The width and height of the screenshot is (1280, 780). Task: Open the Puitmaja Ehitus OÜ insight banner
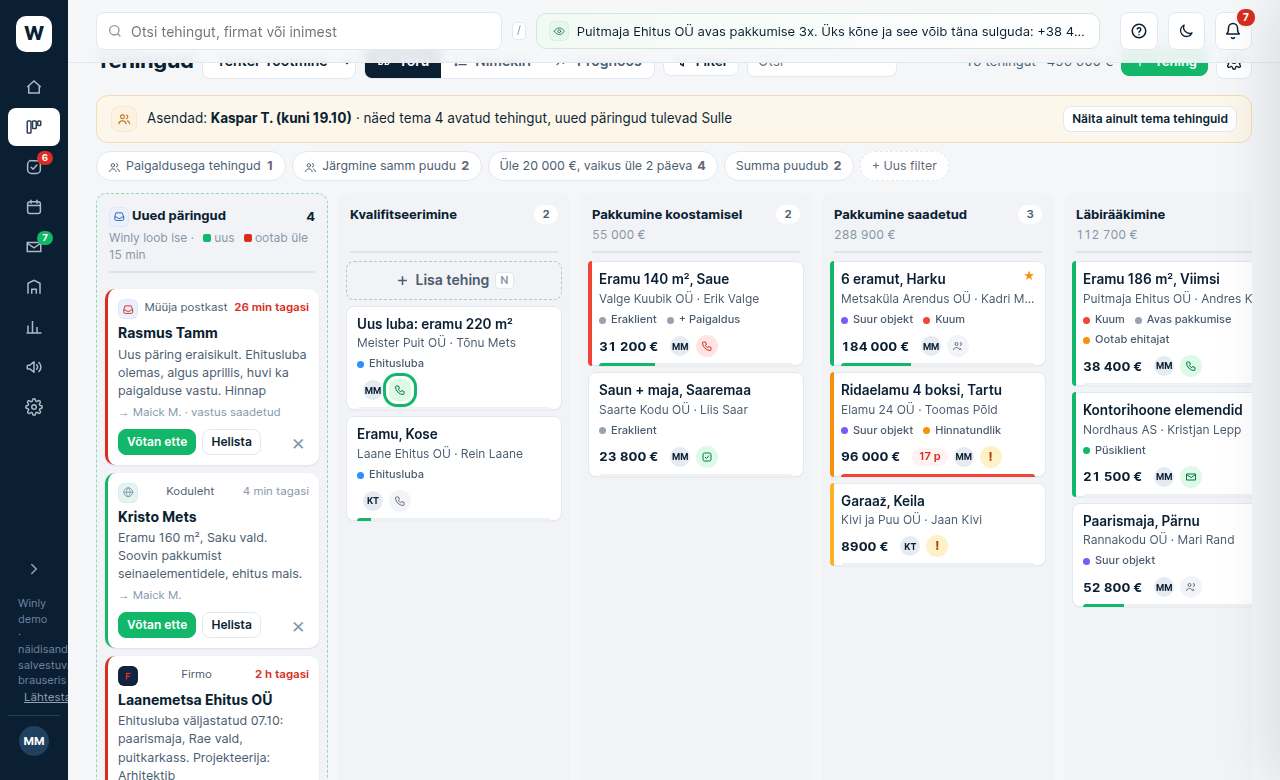[818, 31]
